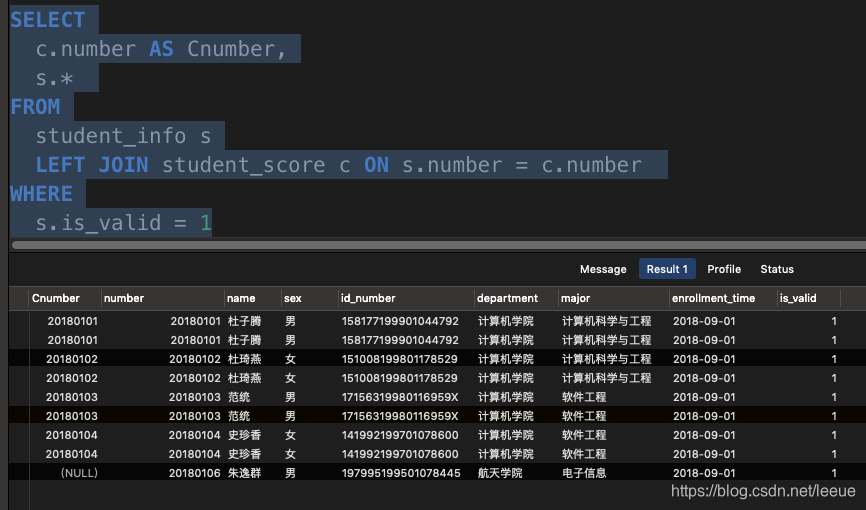
Task: Click the LEFT JOIN keywords in query
Action: 92,165
